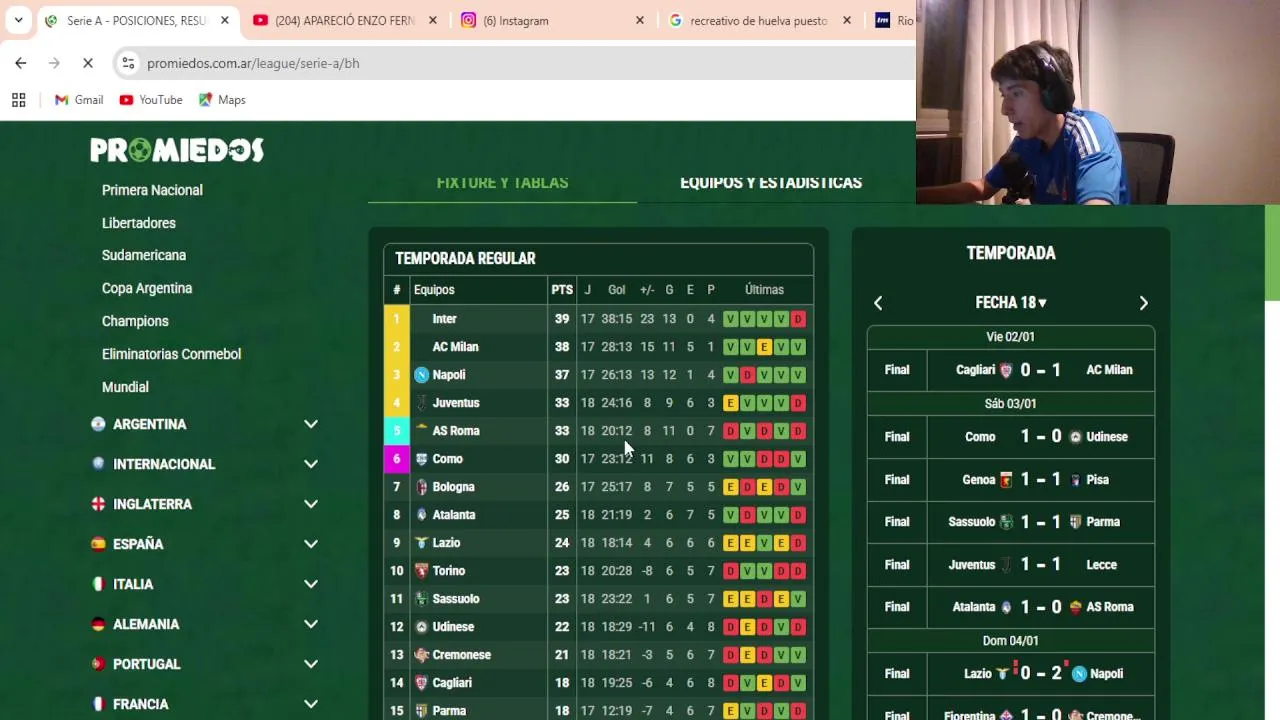
Task: Click the Bologna crest in standings table
Action: [422, 487]
